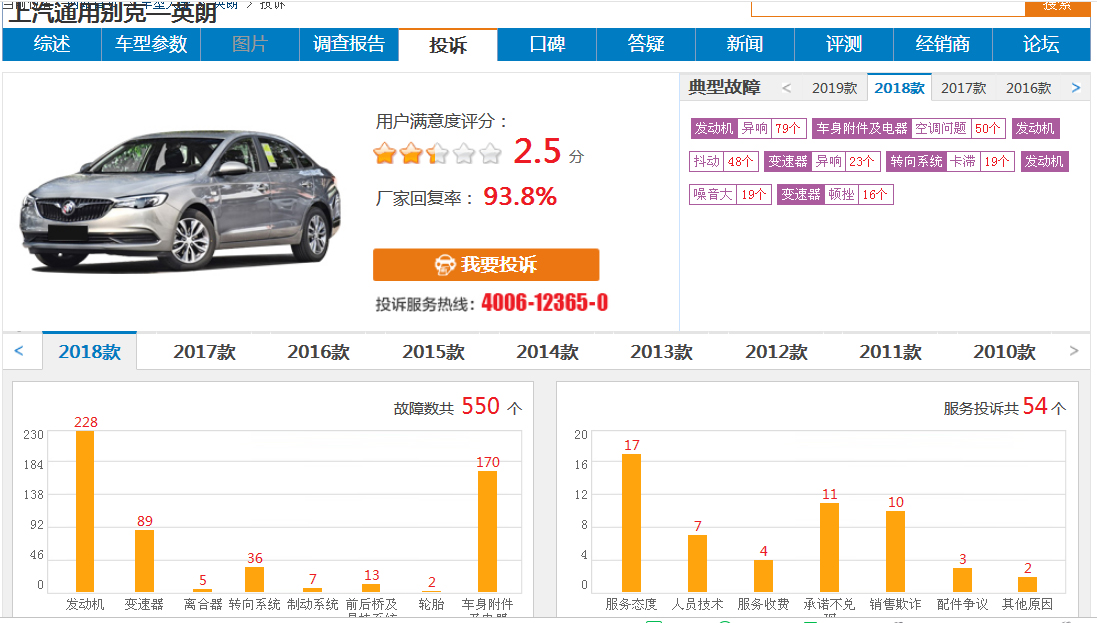Click left arrow beside 典型故障 year list
The height and width of the screenshot is (623, 1097).
[x=786, y=88]
